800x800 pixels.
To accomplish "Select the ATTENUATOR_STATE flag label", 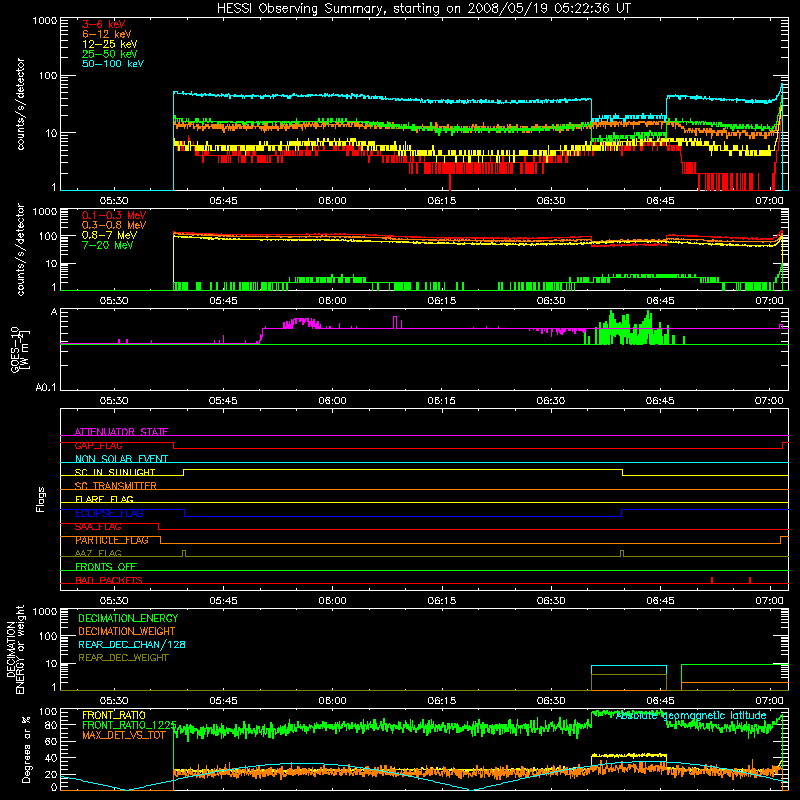I will pos(121,432).
